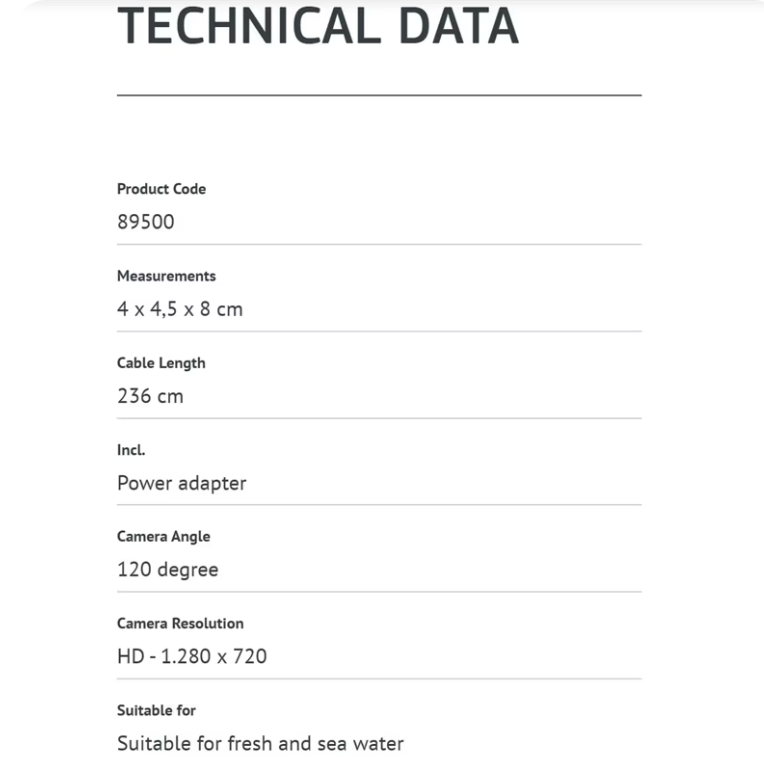Select the Measurements label
This screenshot has height=762, width=764.
[166, 276]
